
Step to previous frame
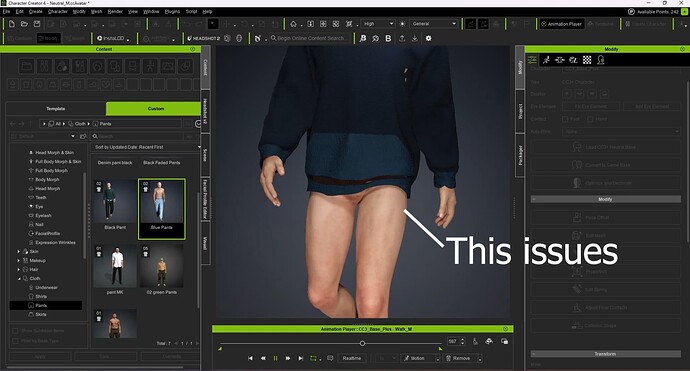click(x=263, y=358)
